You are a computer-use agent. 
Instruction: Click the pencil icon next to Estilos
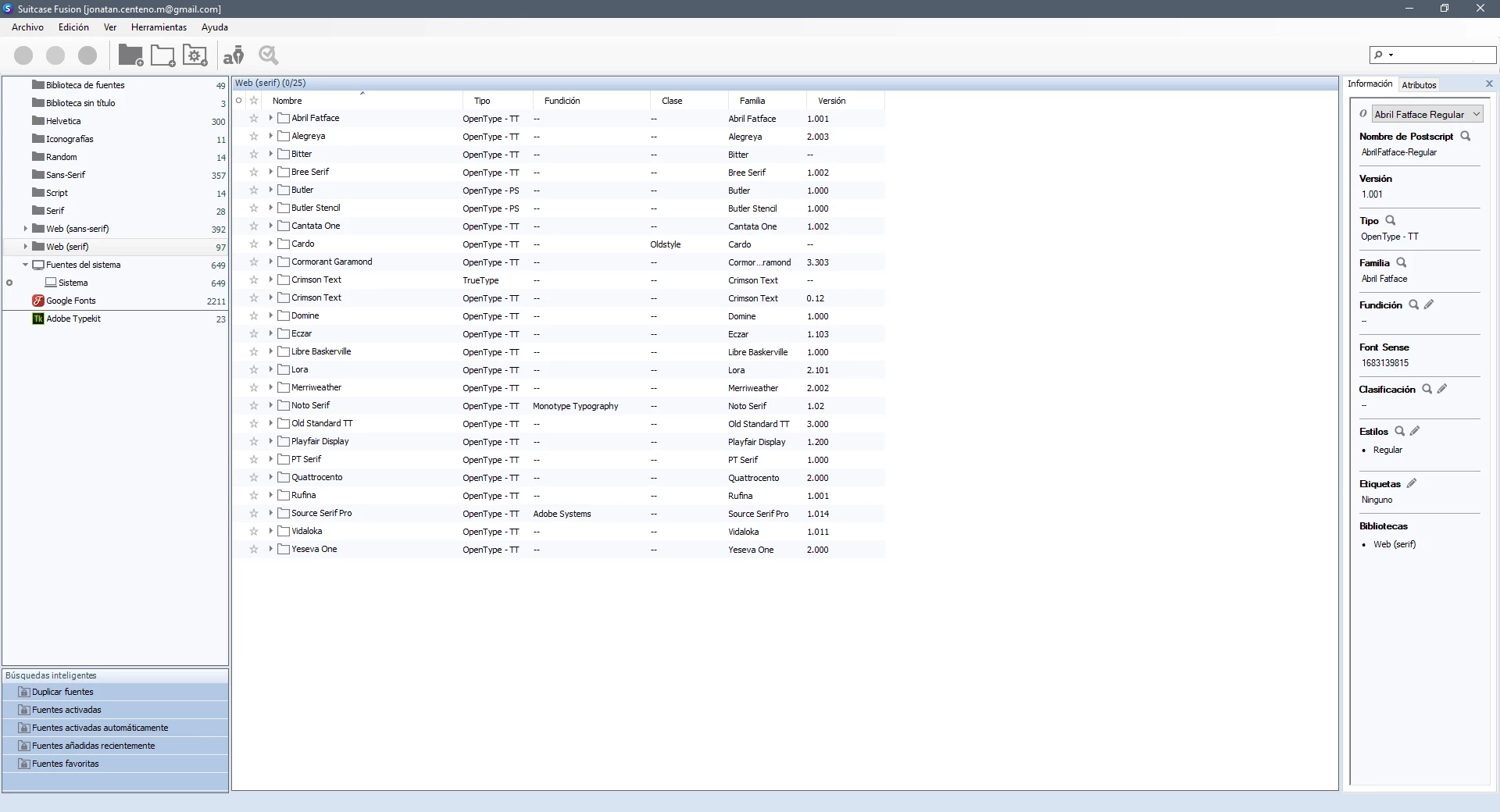coord(1415,431)
